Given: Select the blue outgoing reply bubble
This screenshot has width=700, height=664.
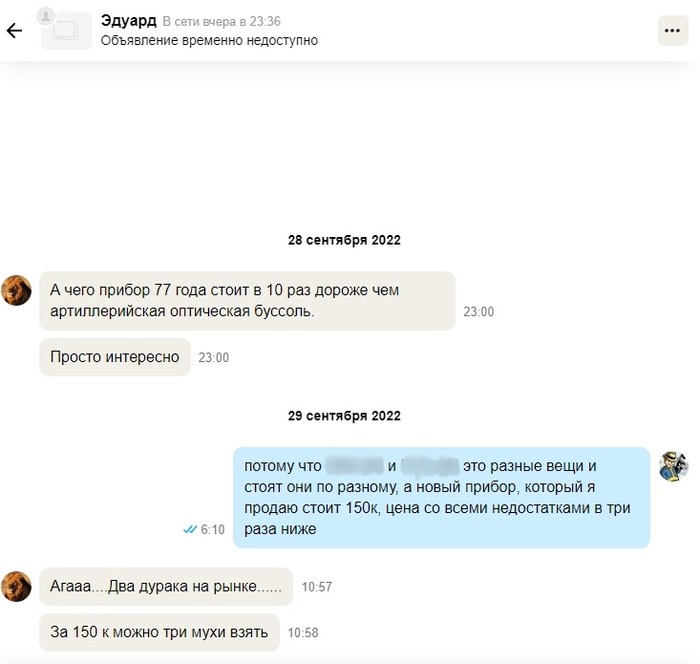Looking at the screenshot, I should pos(441,497).
